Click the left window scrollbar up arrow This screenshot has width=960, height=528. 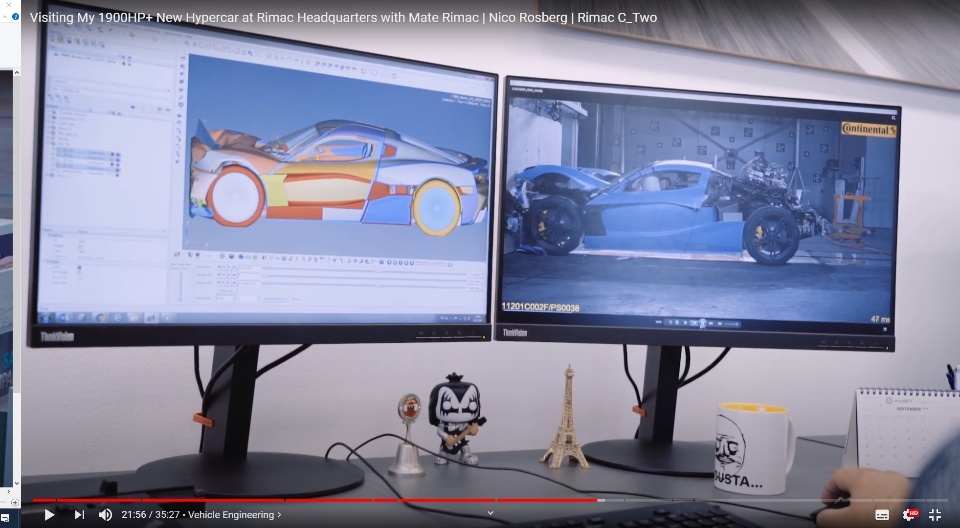coord(17,72)
